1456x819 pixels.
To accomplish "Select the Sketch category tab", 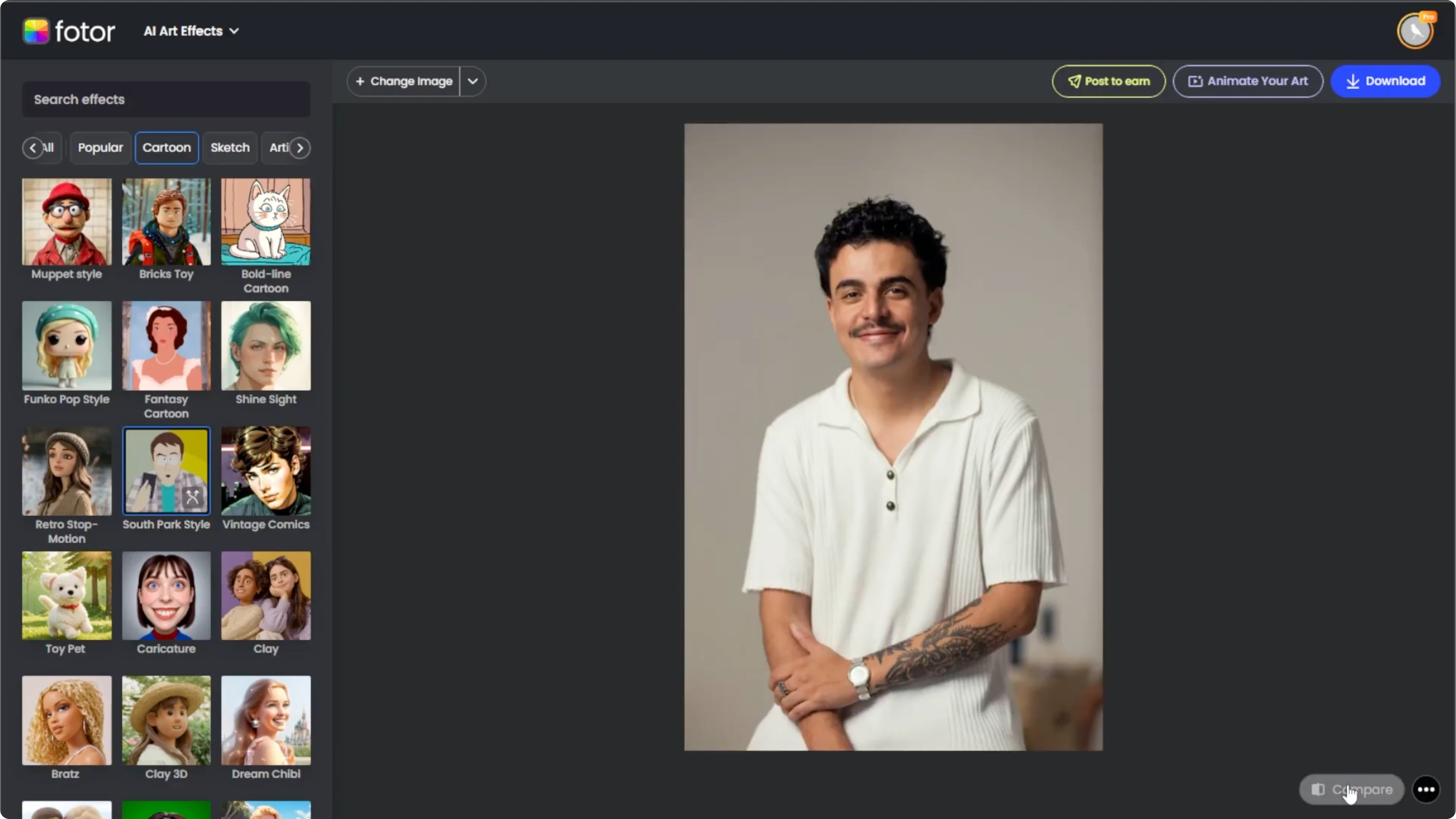I will pos(229,148).
